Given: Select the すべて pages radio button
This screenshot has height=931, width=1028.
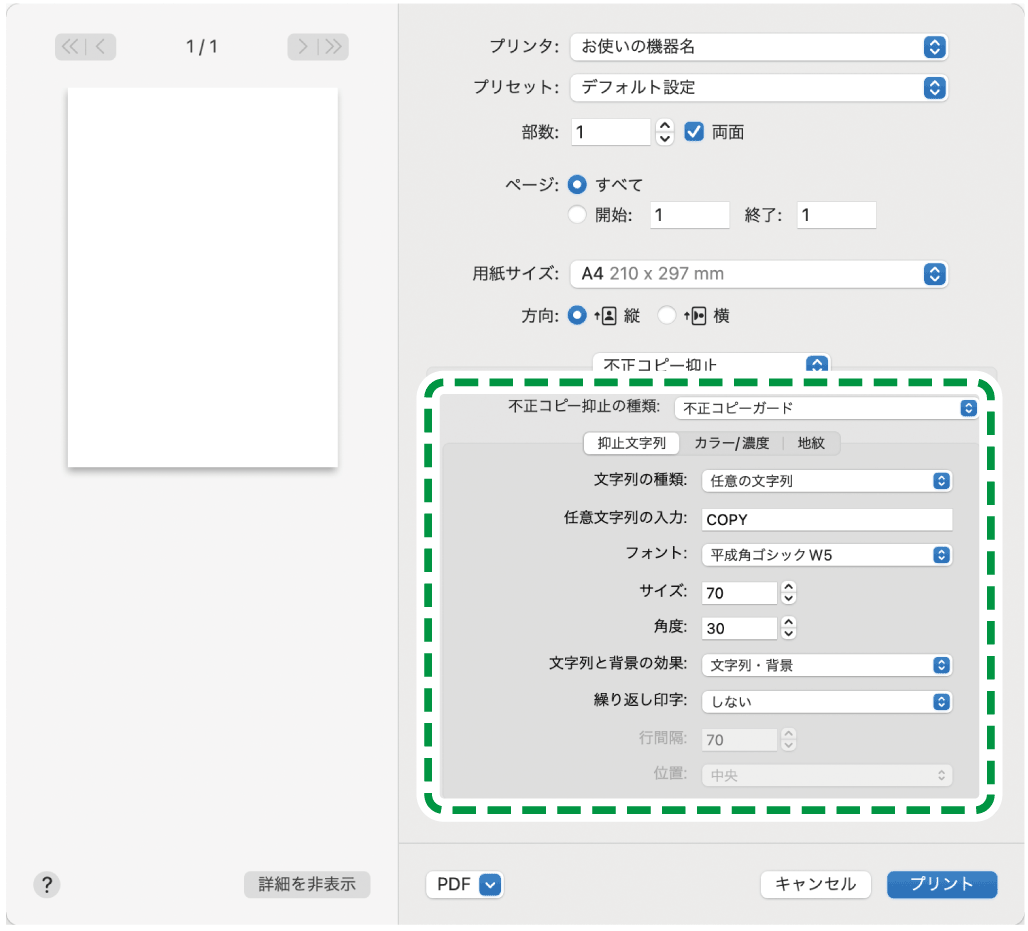Looking at the screenshot, I should coord(577,185).
